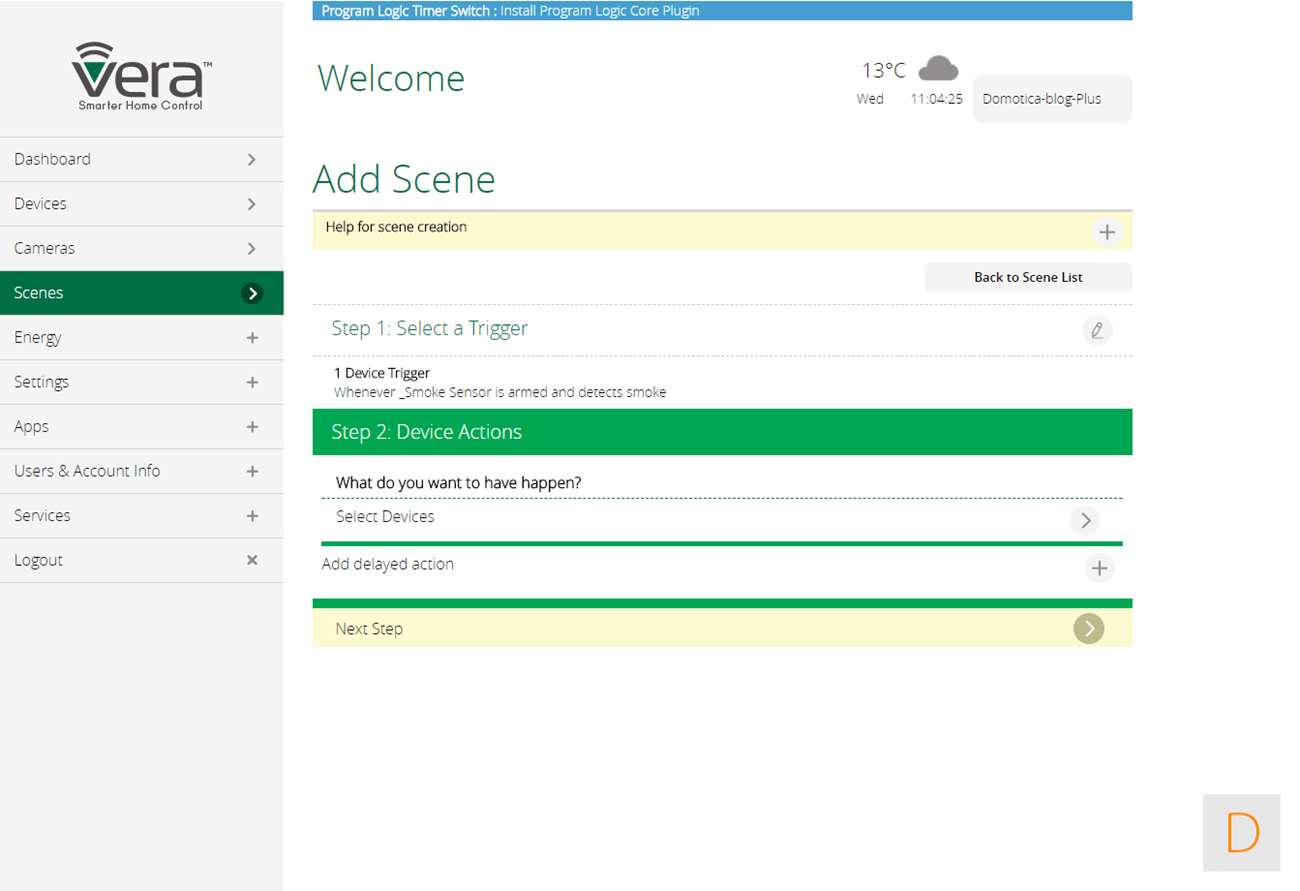The width and height of the screenshot is (1300, 891).
Task: Open Users & Account Info section
Action: 141,471
